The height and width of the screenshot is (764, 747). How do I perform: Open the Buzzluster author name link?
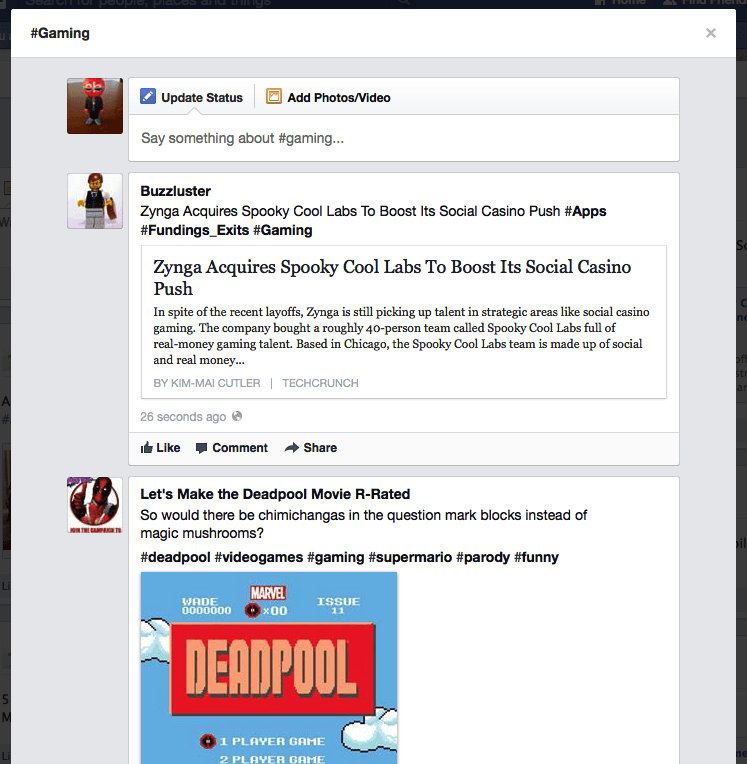175,191
